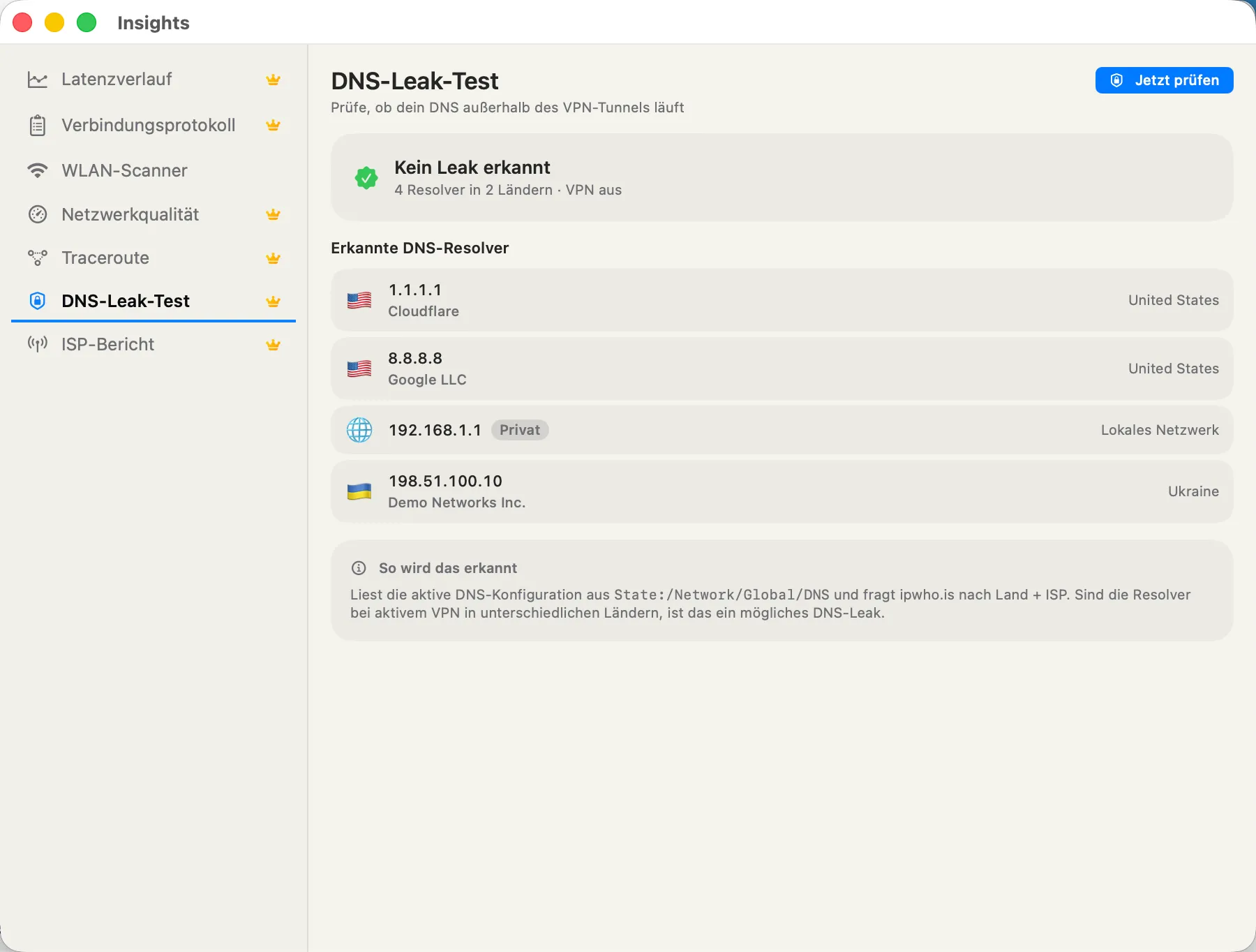
Task: Click the Latenzverlauf chart icon
Action: click(38, 80)
